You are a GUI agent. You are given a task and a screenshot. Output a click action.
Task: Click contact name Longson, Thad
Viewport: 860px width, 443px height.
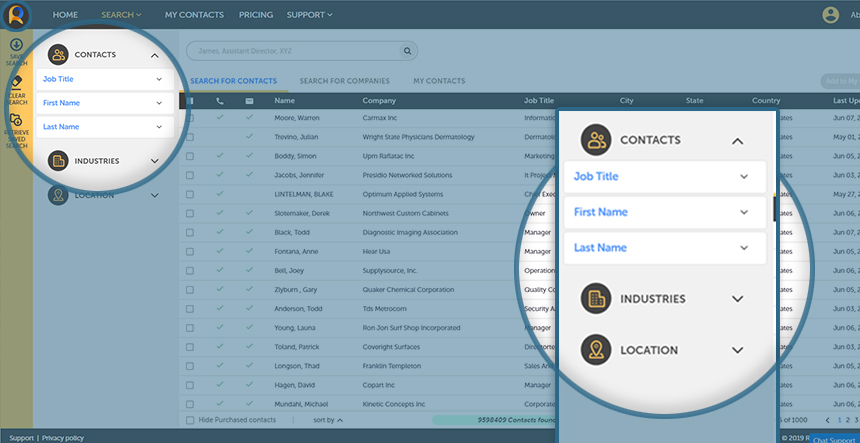coord(297,366)
